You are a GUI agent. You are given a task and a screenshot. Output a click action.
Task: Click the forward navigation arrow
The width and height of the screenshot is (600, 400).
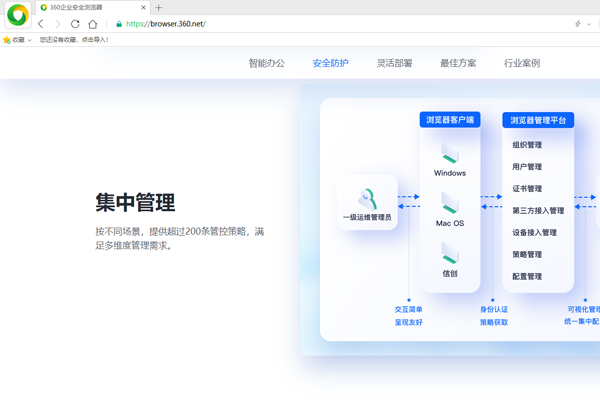pos(58,24)
